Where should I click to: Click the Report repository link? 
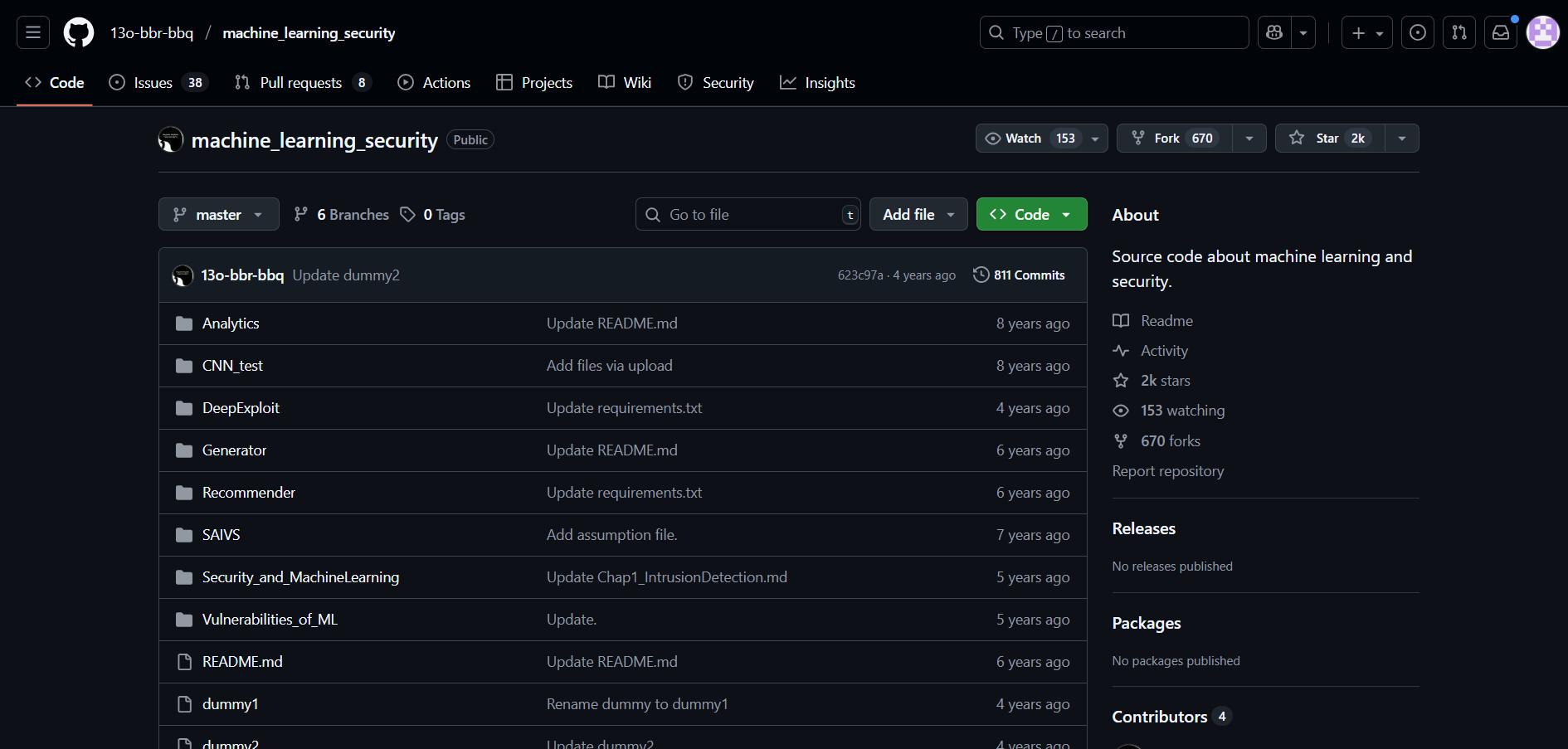[1167, 471]
